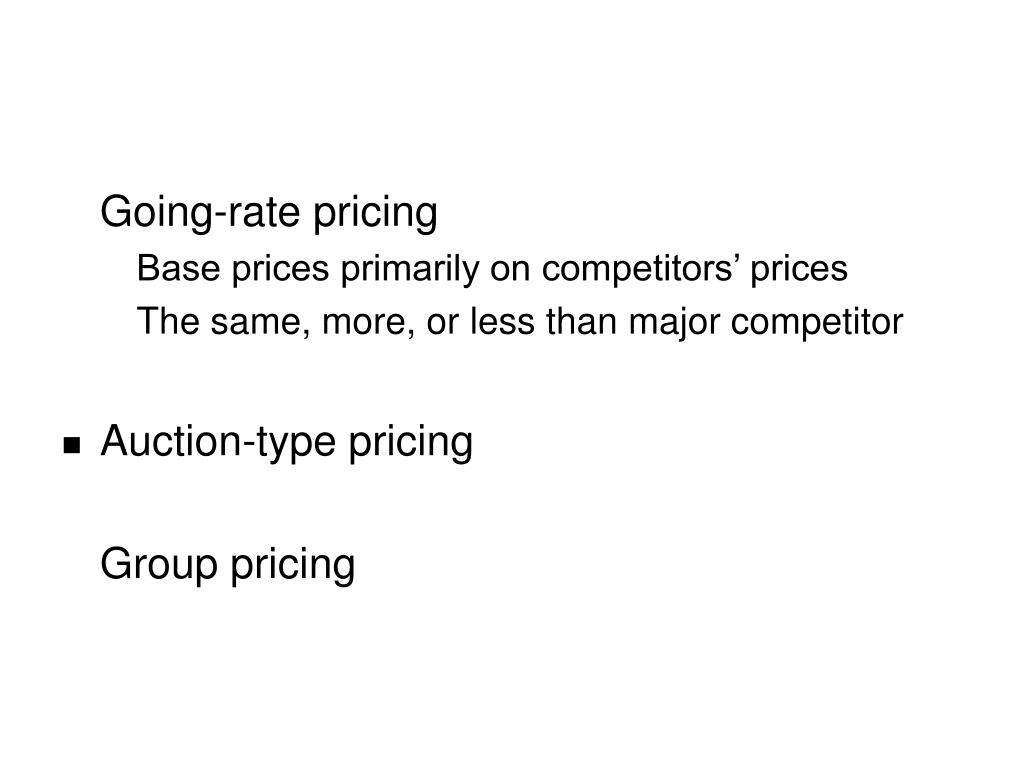Click the word 'same,' in the second sub-line
The image size is (1024, 768).
point(261,324)
